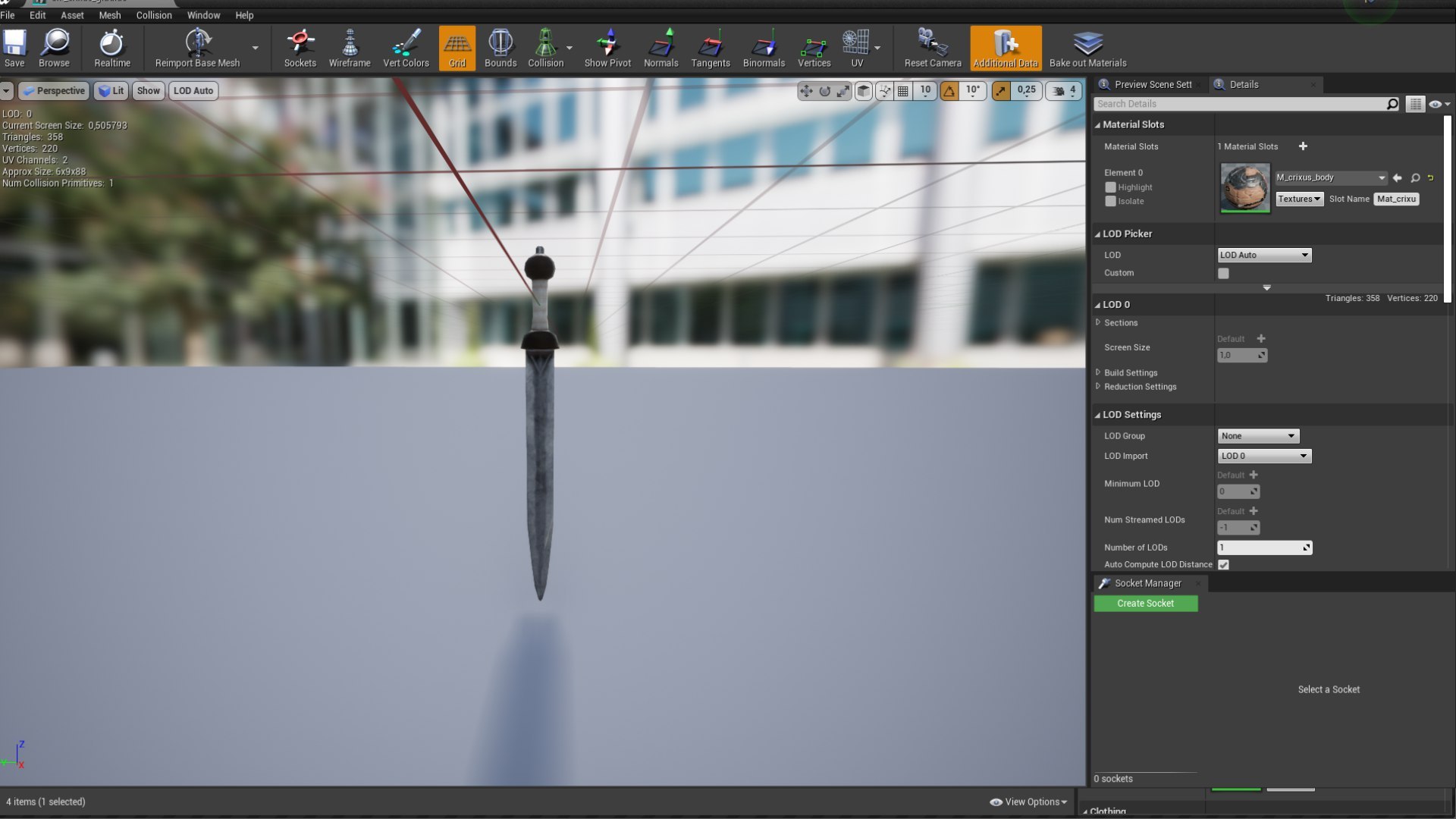The height and width of the screenshot is (819, 1456).
Task: Click the viewport Show button
Action: tap(148, 91)
